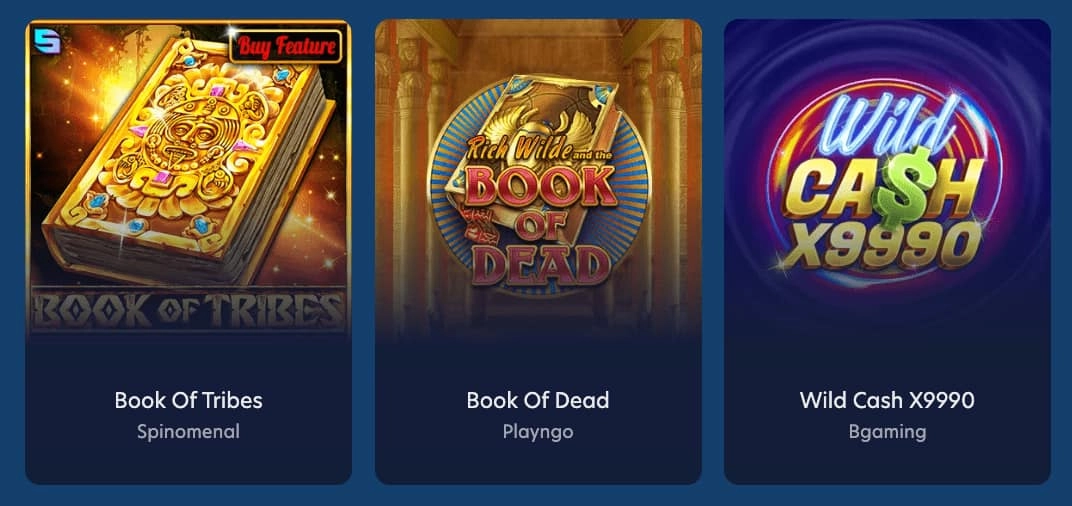Click the Playngo provider label
The height and width of the screenshot is (506, 1072).
[x=538, y=432]
